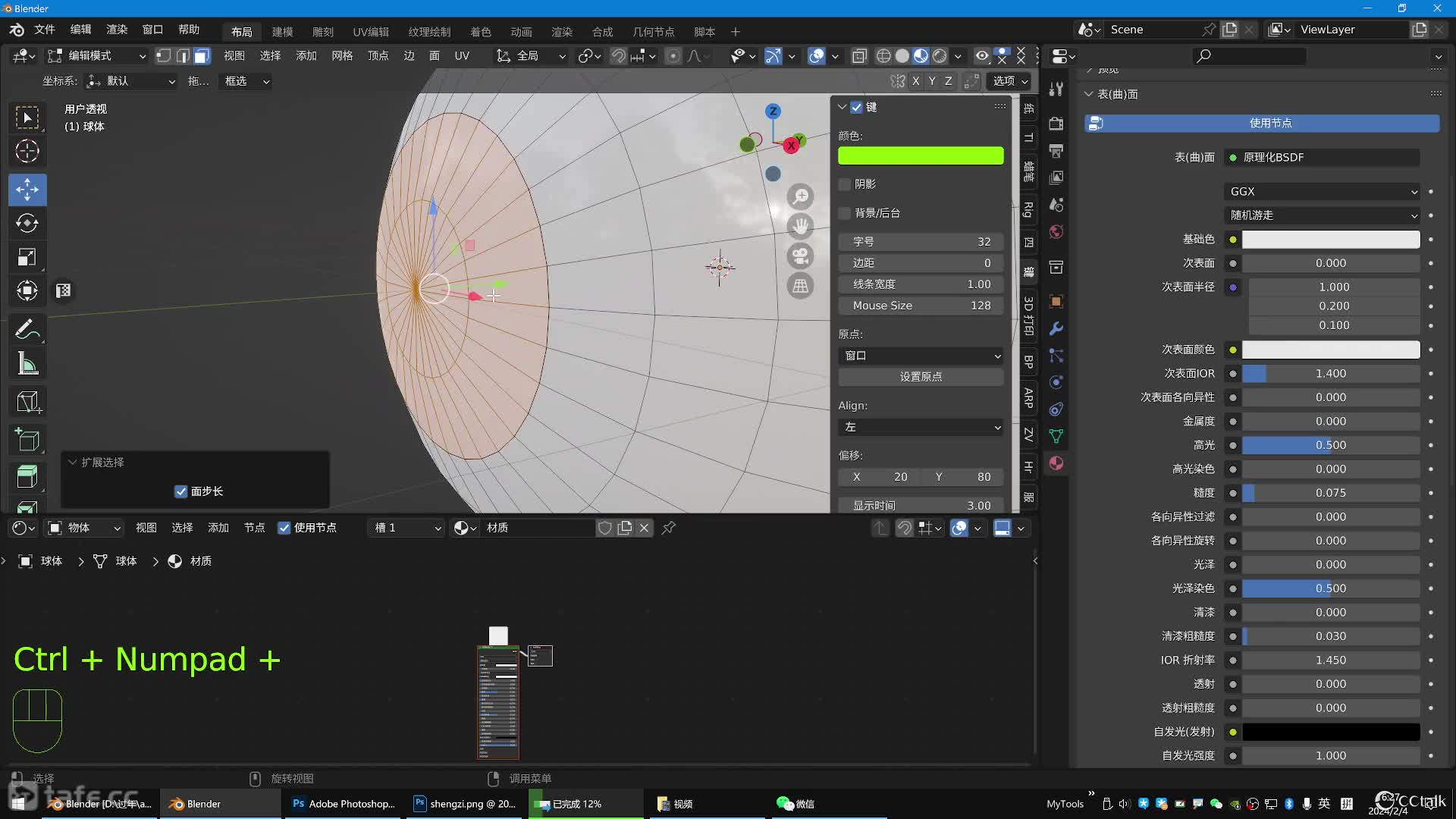
Task: Open Render properties tab icon
Action: coord(1056,123)
